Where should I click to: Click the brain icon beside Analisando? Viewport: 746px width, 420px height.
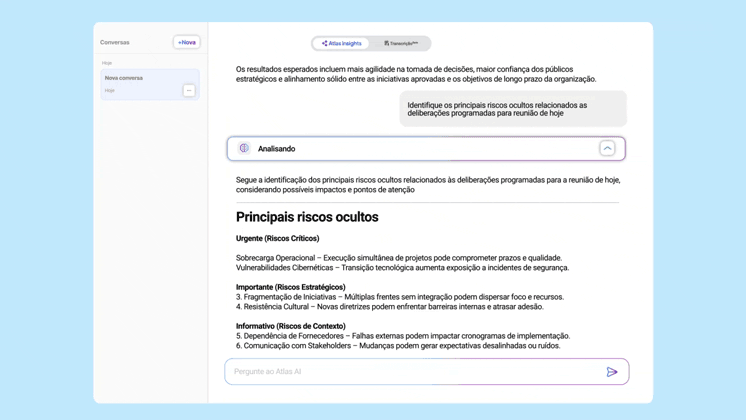244,148
